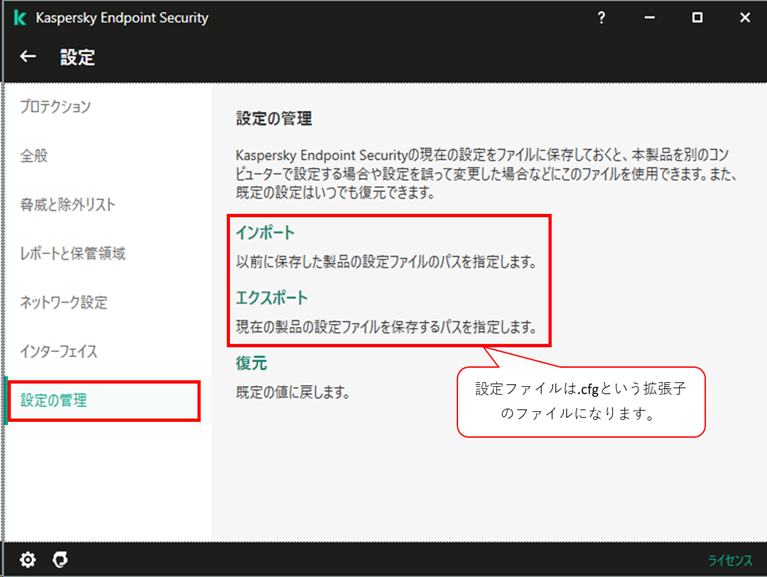Click the Kaspersky Endpoint Security window title
The image size is (767, 577).
122,18
